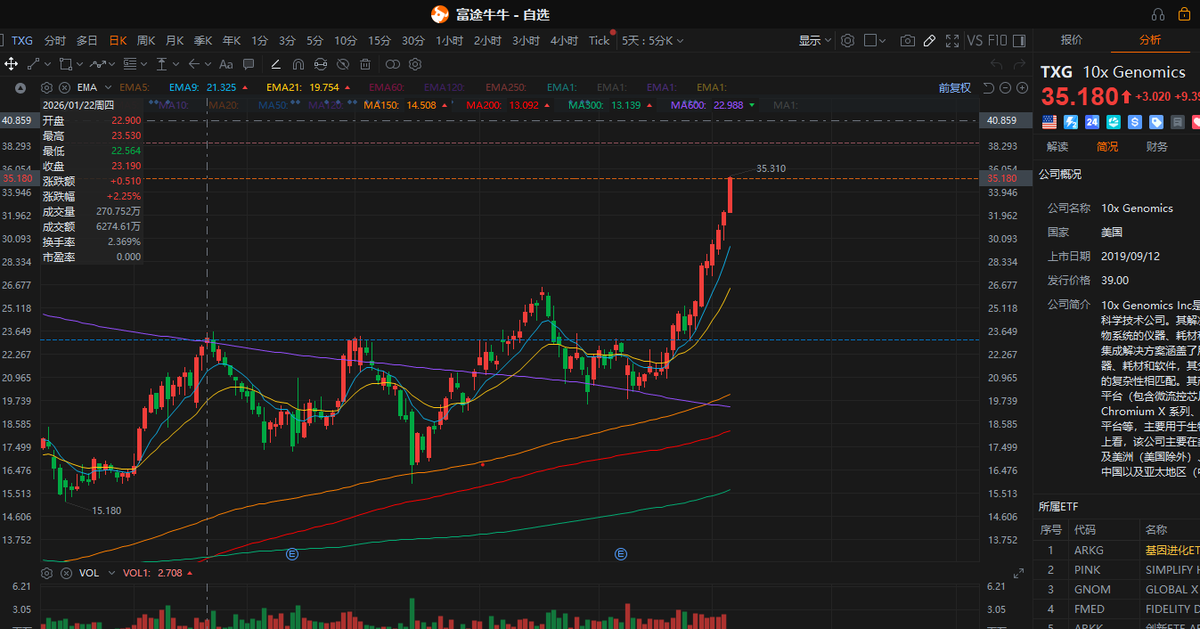This screenshot has height=629, width=1200.
Task: Open drawing toolbar settings gear
Action: click(x=415, y=64)
